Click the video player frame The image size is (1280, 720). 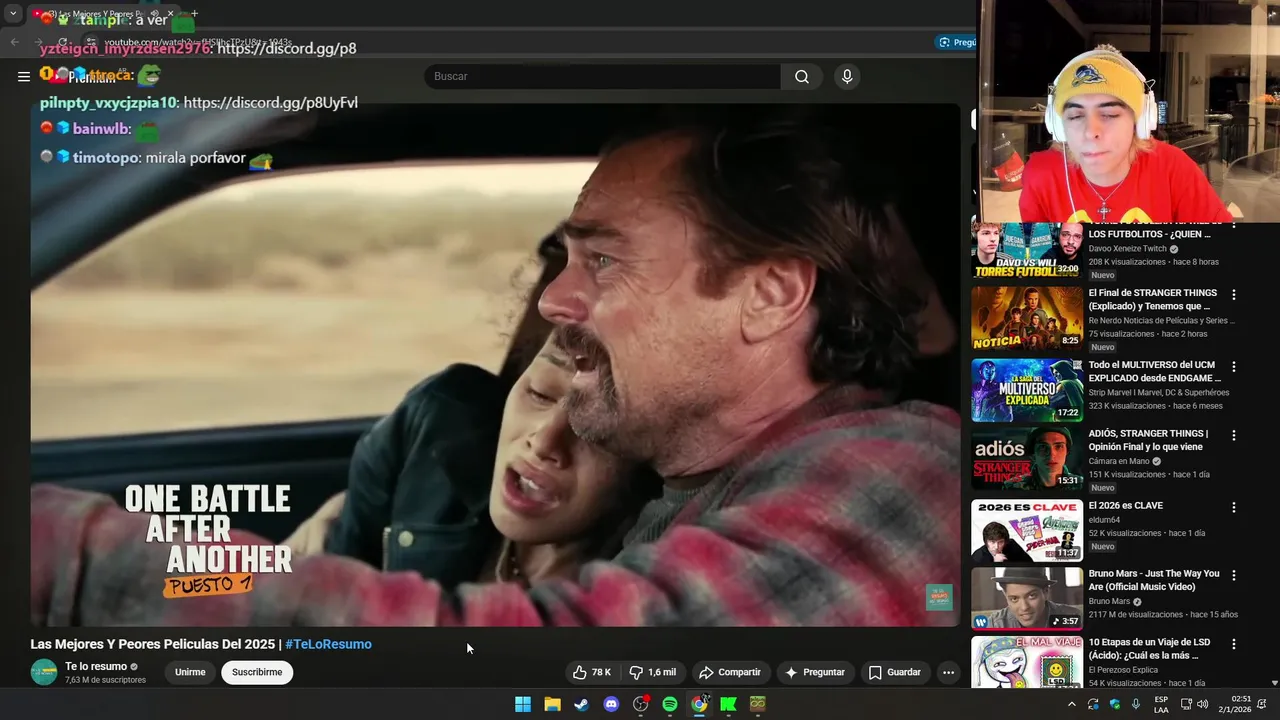495,365
